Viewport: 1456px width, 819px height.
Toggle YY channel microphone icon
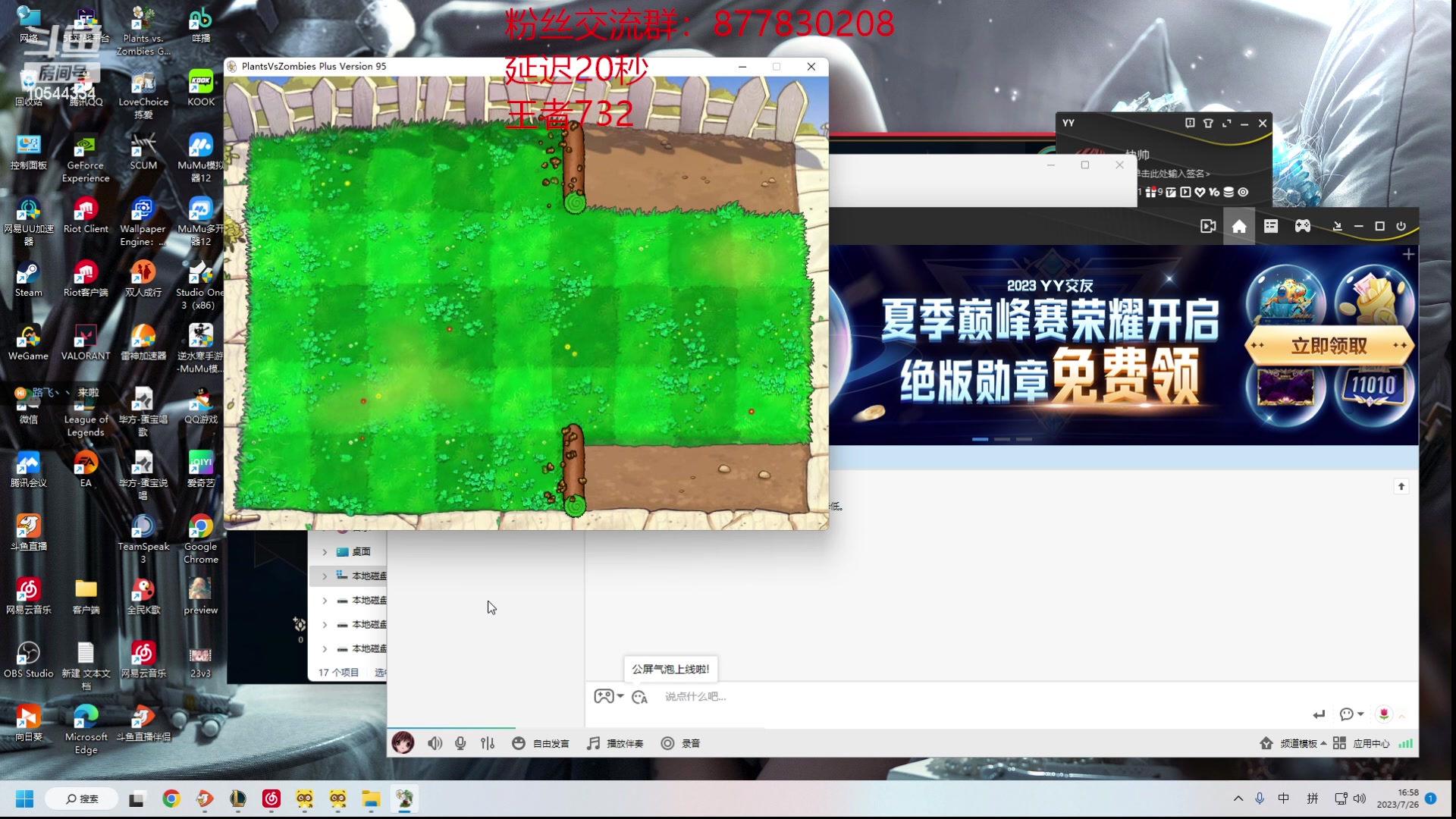pyautogui.click(x=460, y=744)
